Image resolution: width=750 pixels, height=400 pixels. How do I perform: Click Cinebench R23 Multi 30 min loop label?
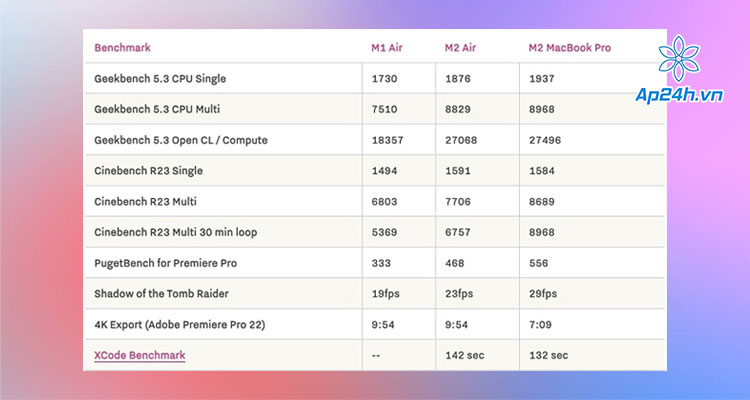(176, 232)
